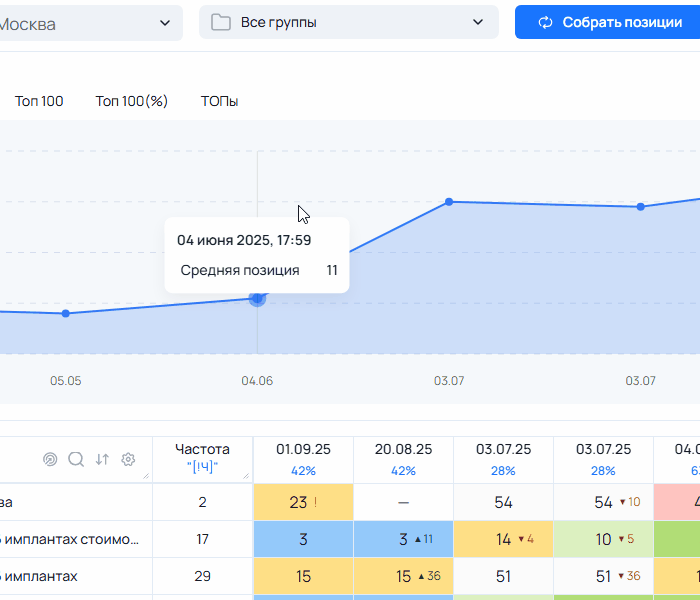The height and width of the screenshot is (600, 700).
Task: Click the 20.08.25 date column header
Action: (403, 450)
